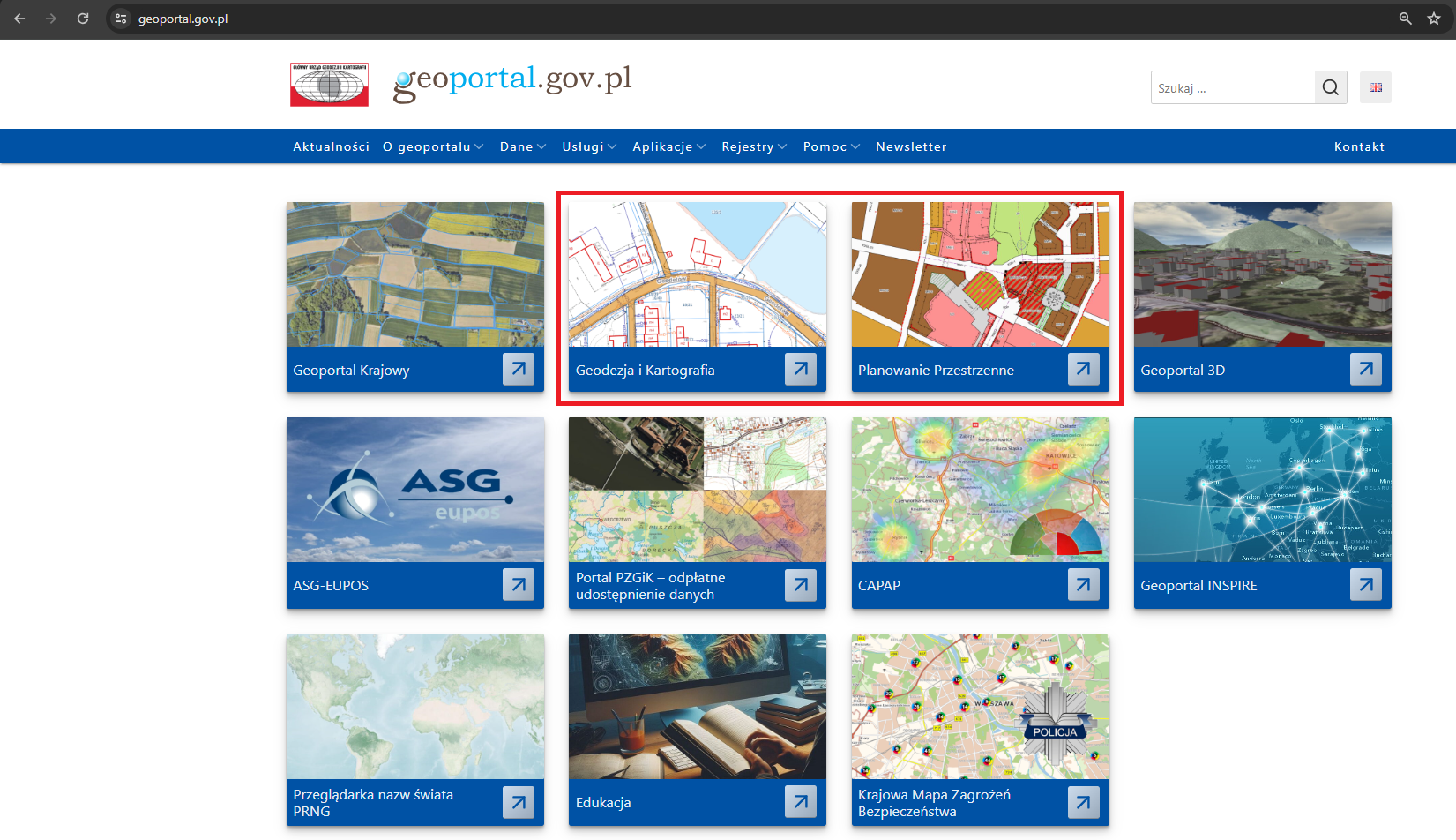
Task: Switch language using the English flag icon
Action: tap(1375, 87)
